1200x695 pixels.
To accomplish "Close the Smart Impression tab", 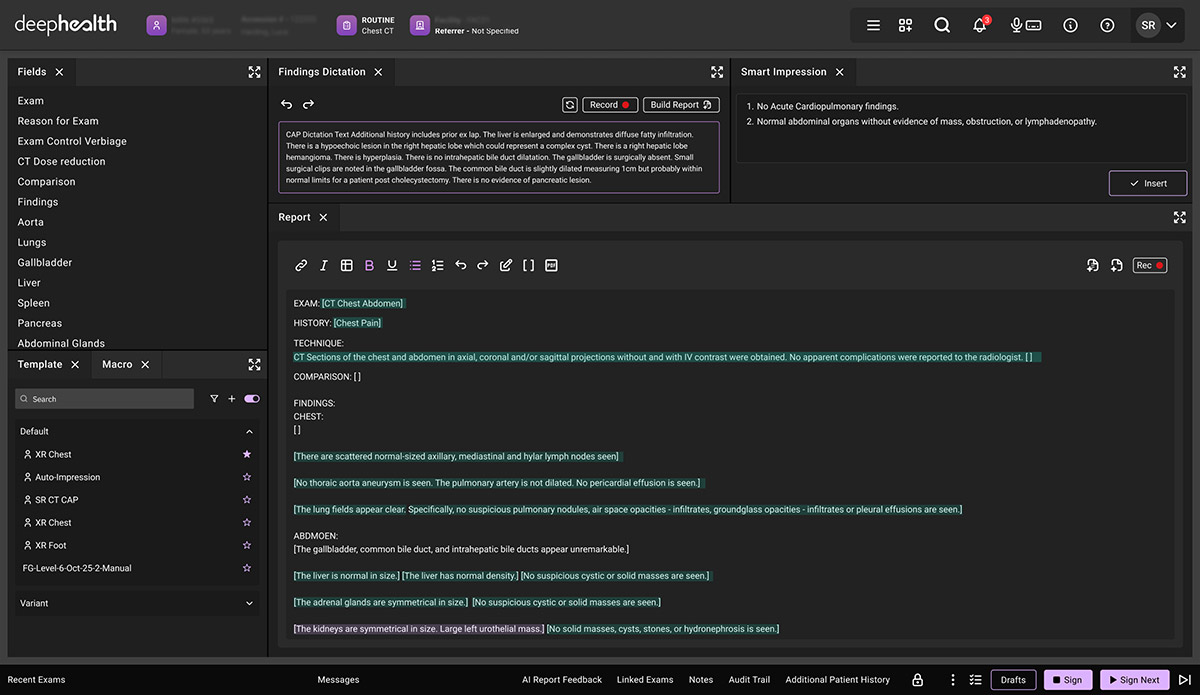I will pos(839,72).
